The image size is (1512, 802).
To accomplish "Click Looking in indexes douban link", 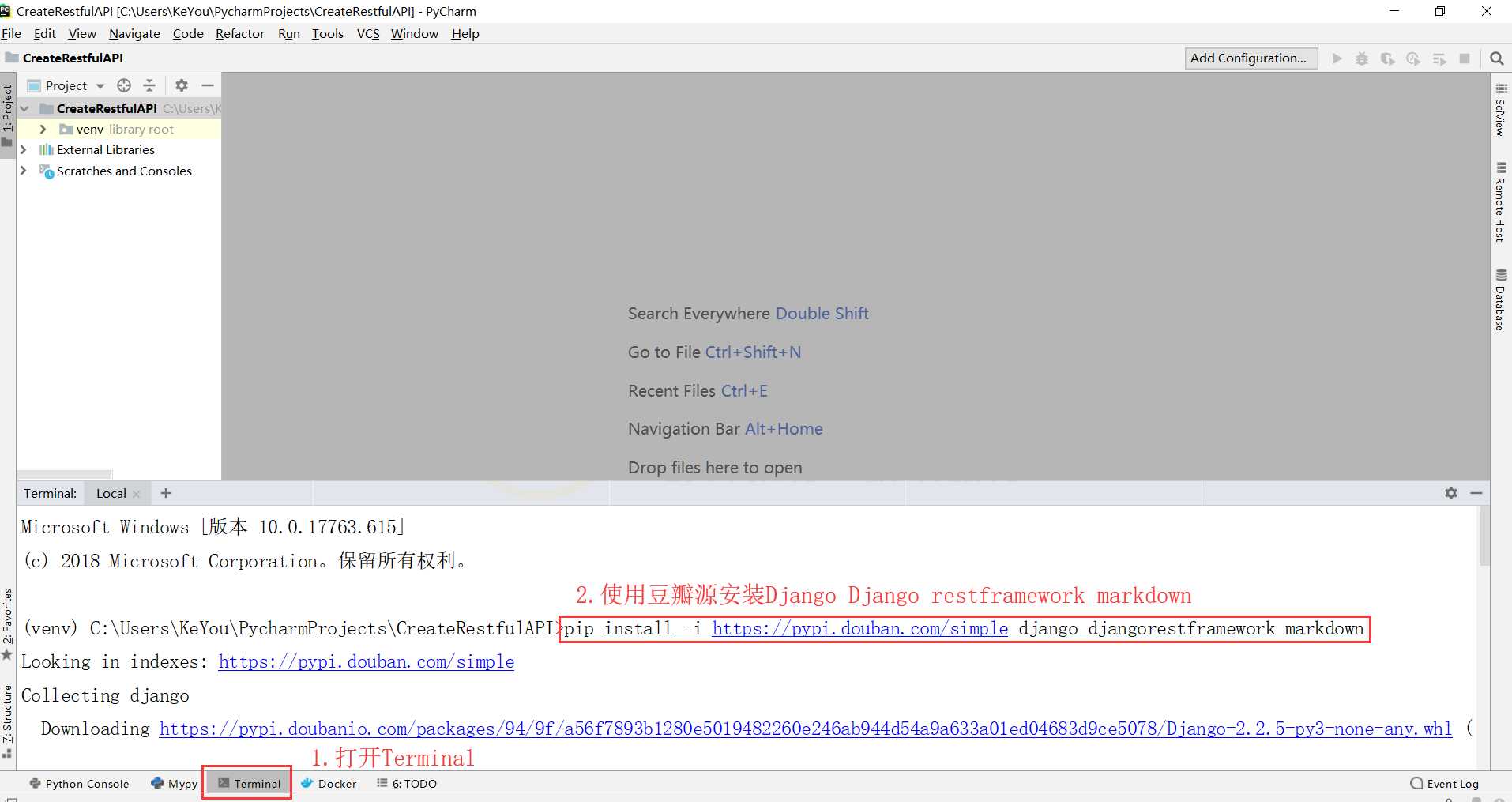I will (x=367, y=661).
